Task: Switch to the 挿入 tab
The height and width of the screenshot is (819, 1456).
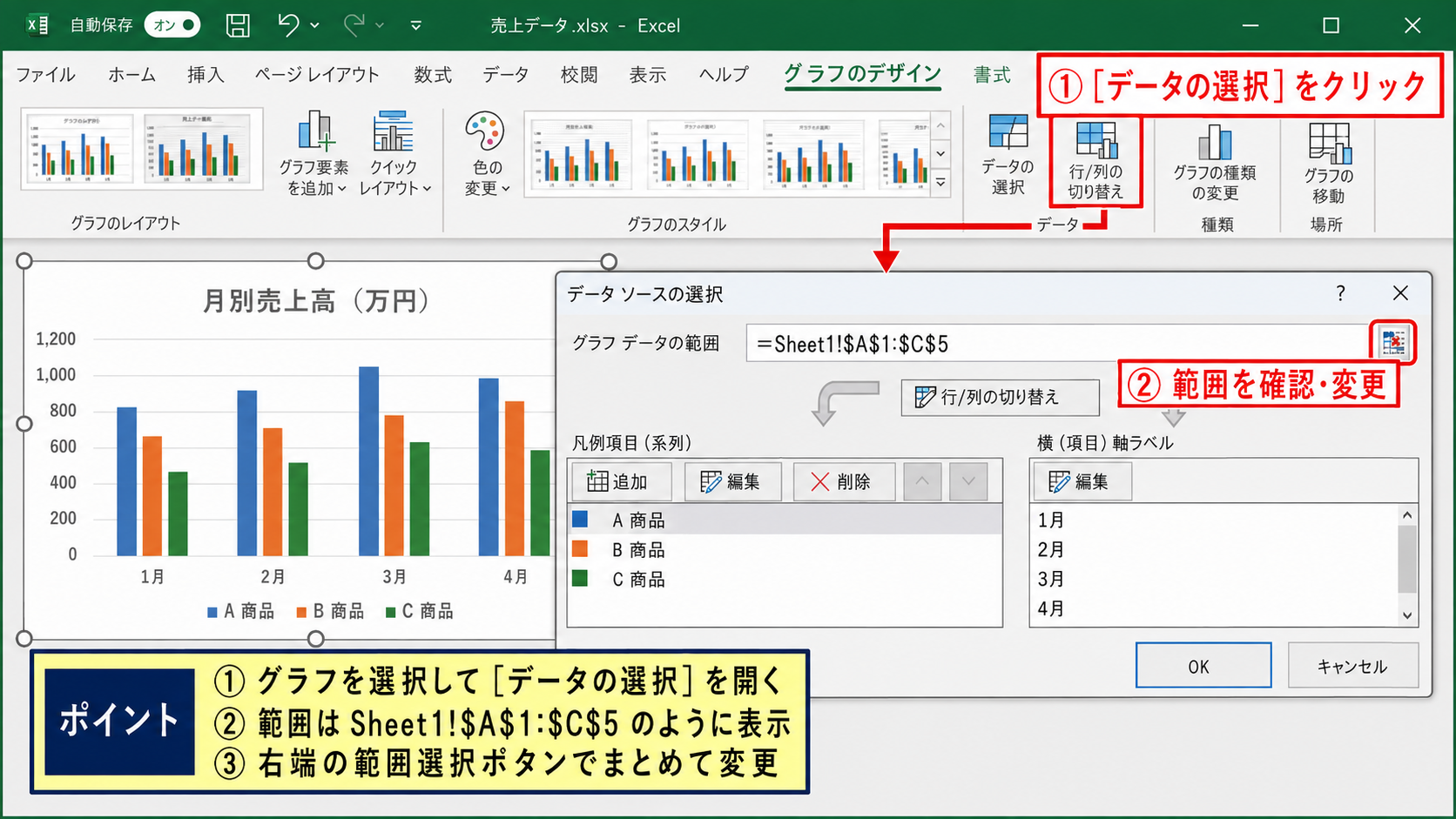Action: pyautogui.click(x=206, y=75)
